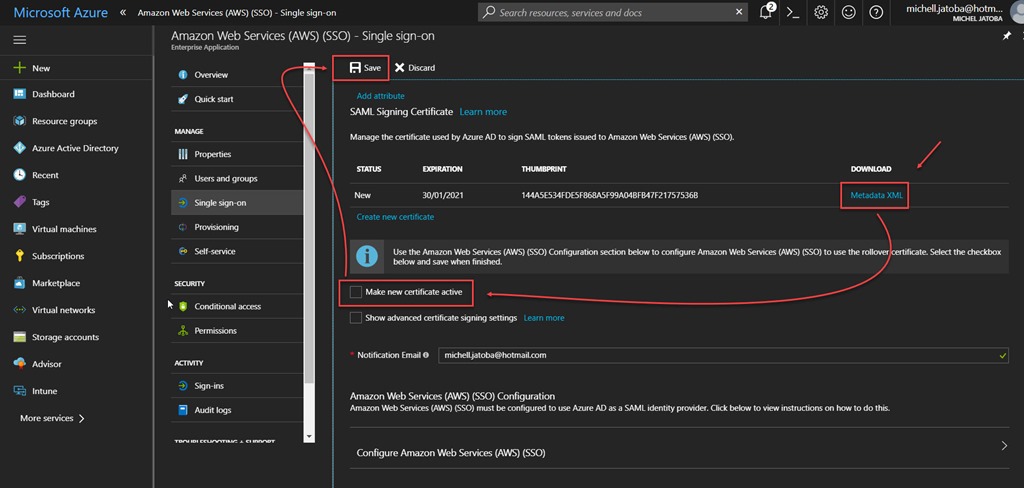Open Permissions menu item

(236, 331)
